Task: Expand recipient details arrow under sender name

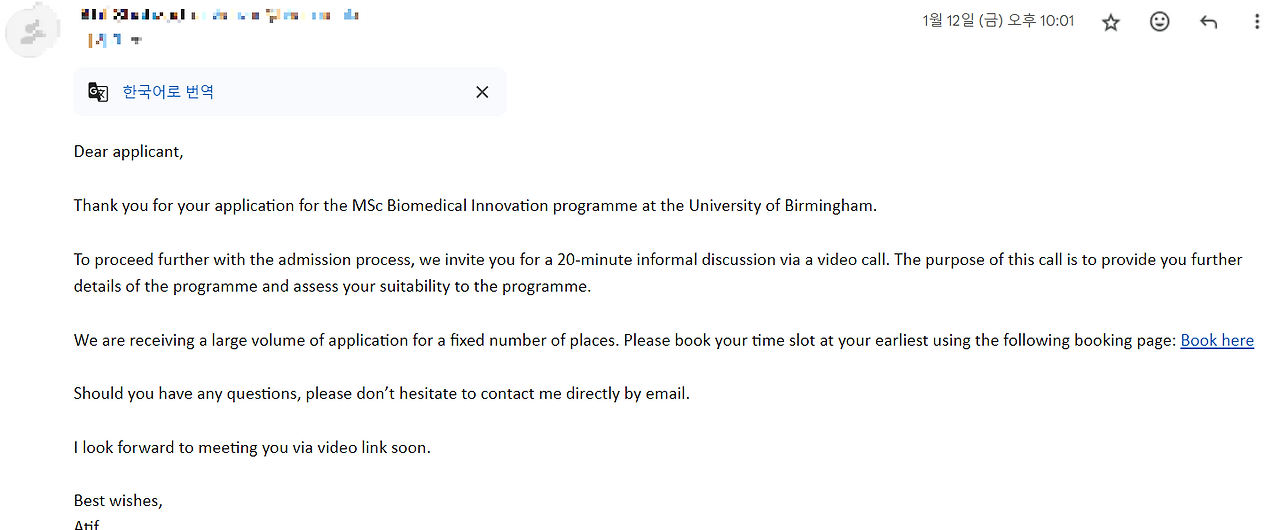Action: (137, 41)
